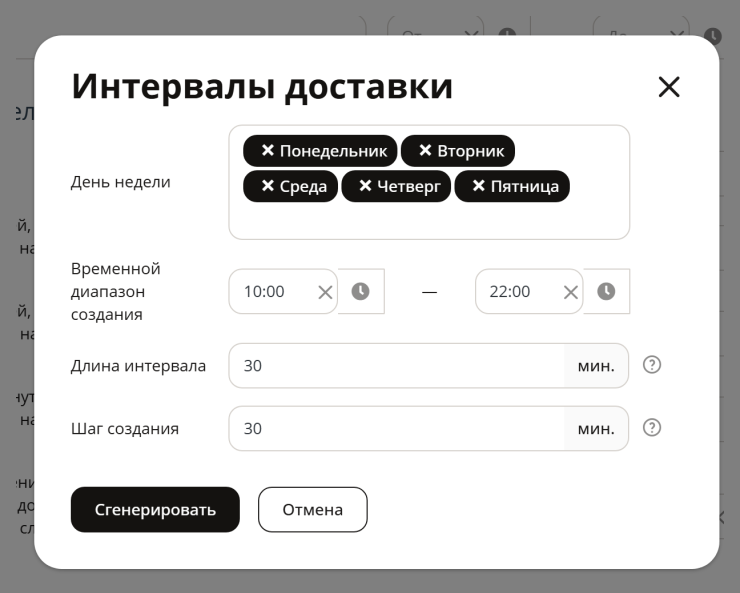Clear the 10:00 start time
Image resolution: width=740 pixels, height=593 pixels.
(325, 292)
